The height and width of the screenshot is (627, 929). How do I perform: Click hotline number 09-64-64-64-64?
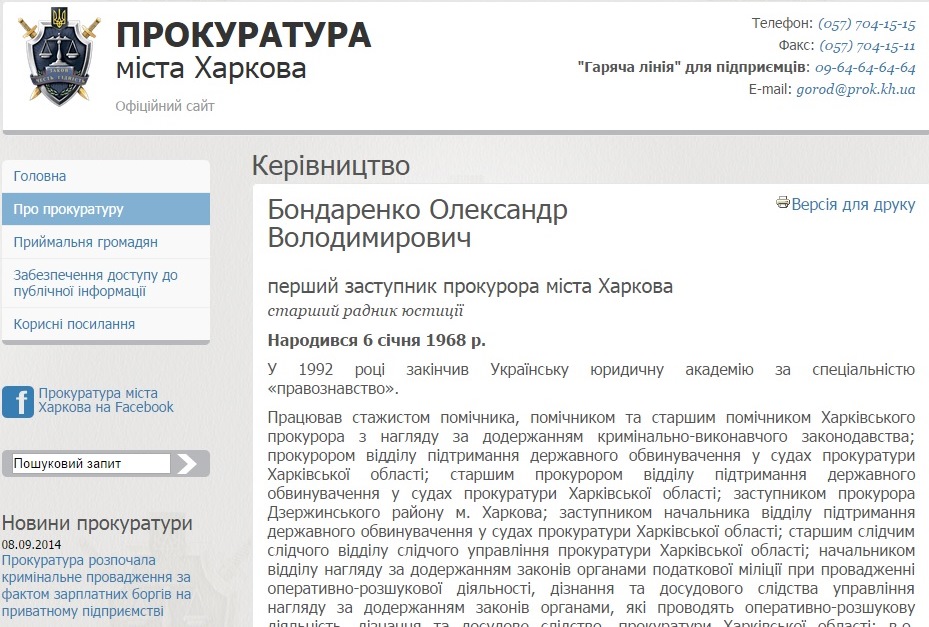[x=865, y=67]
